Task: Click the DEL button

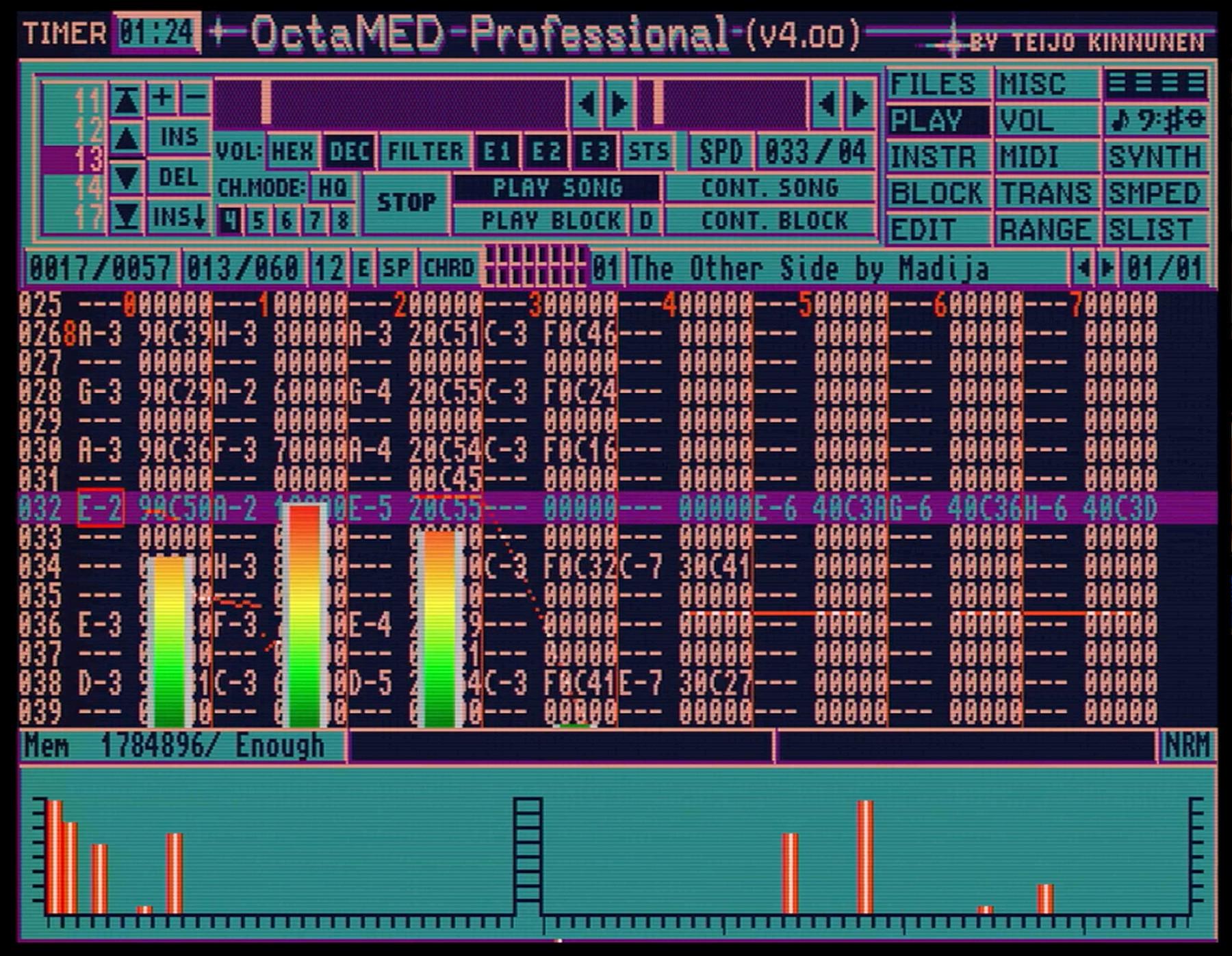Action: (x=179, y=177)
